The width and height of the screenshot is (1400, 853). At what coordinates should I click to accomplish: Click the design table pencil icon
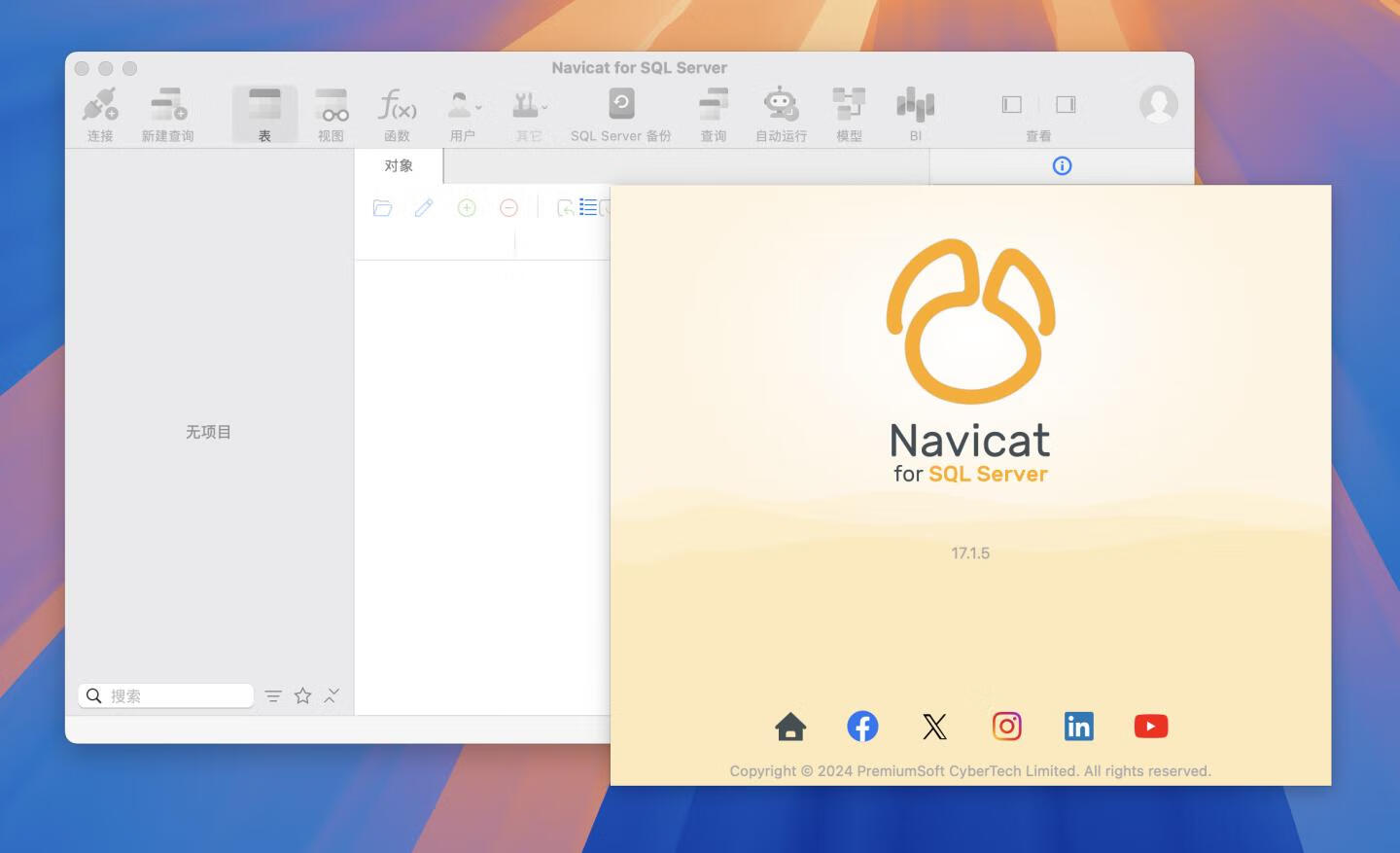[424, 208]
